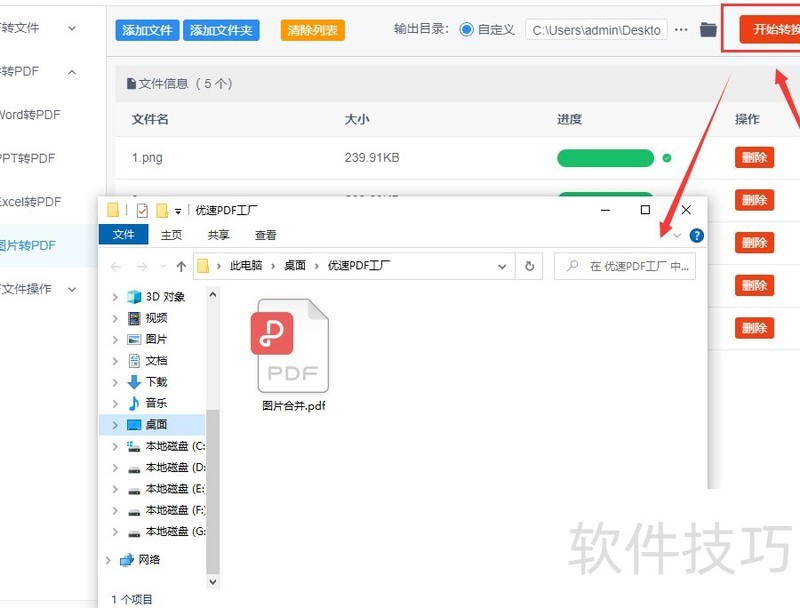Open the 文件 tab in Explorer ribbon
The width and height of the screenshot is (800, 608).
coord(123,235)
